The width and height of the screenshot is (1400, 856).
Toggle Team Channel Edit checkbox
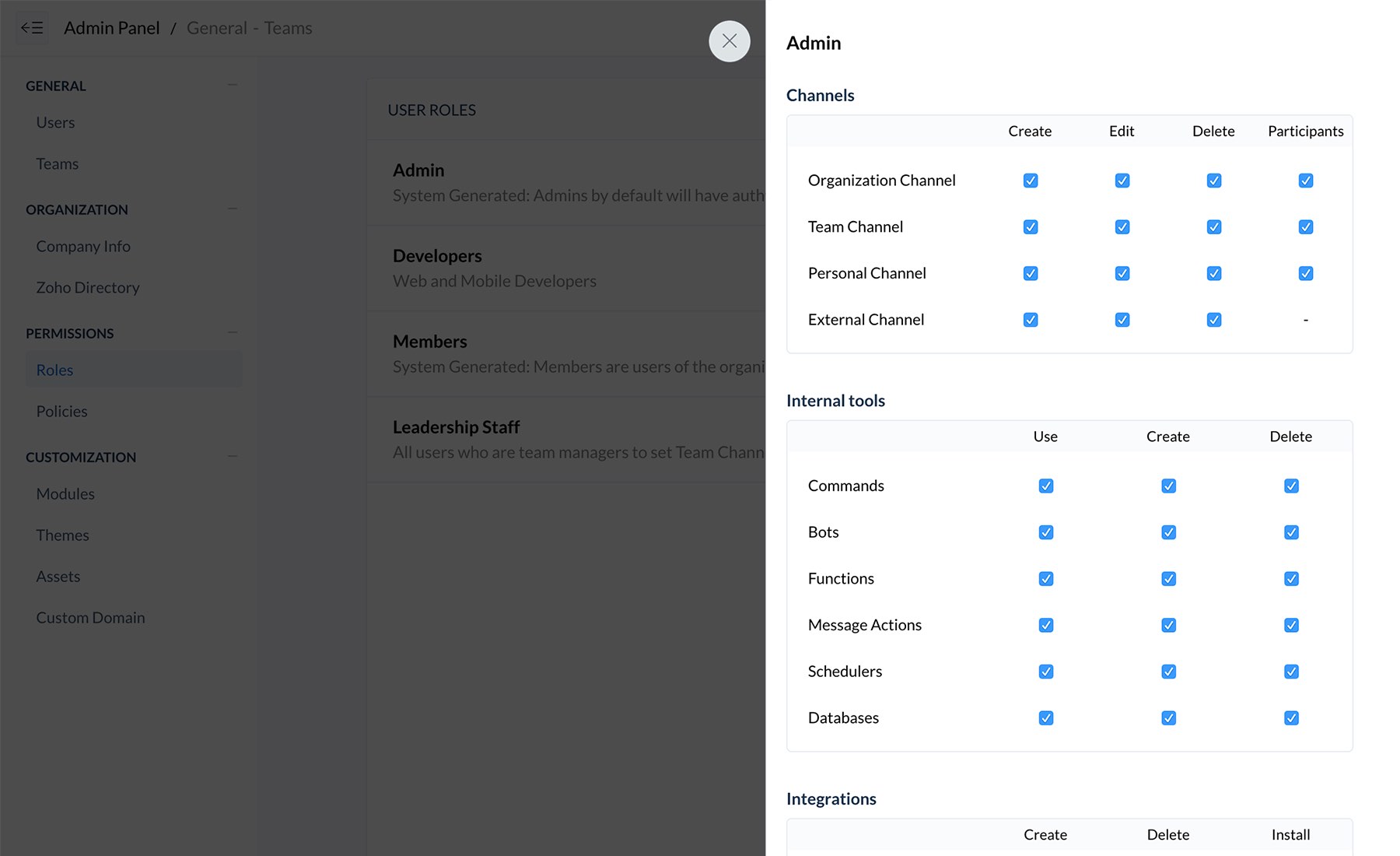(x=1122, y=227)
